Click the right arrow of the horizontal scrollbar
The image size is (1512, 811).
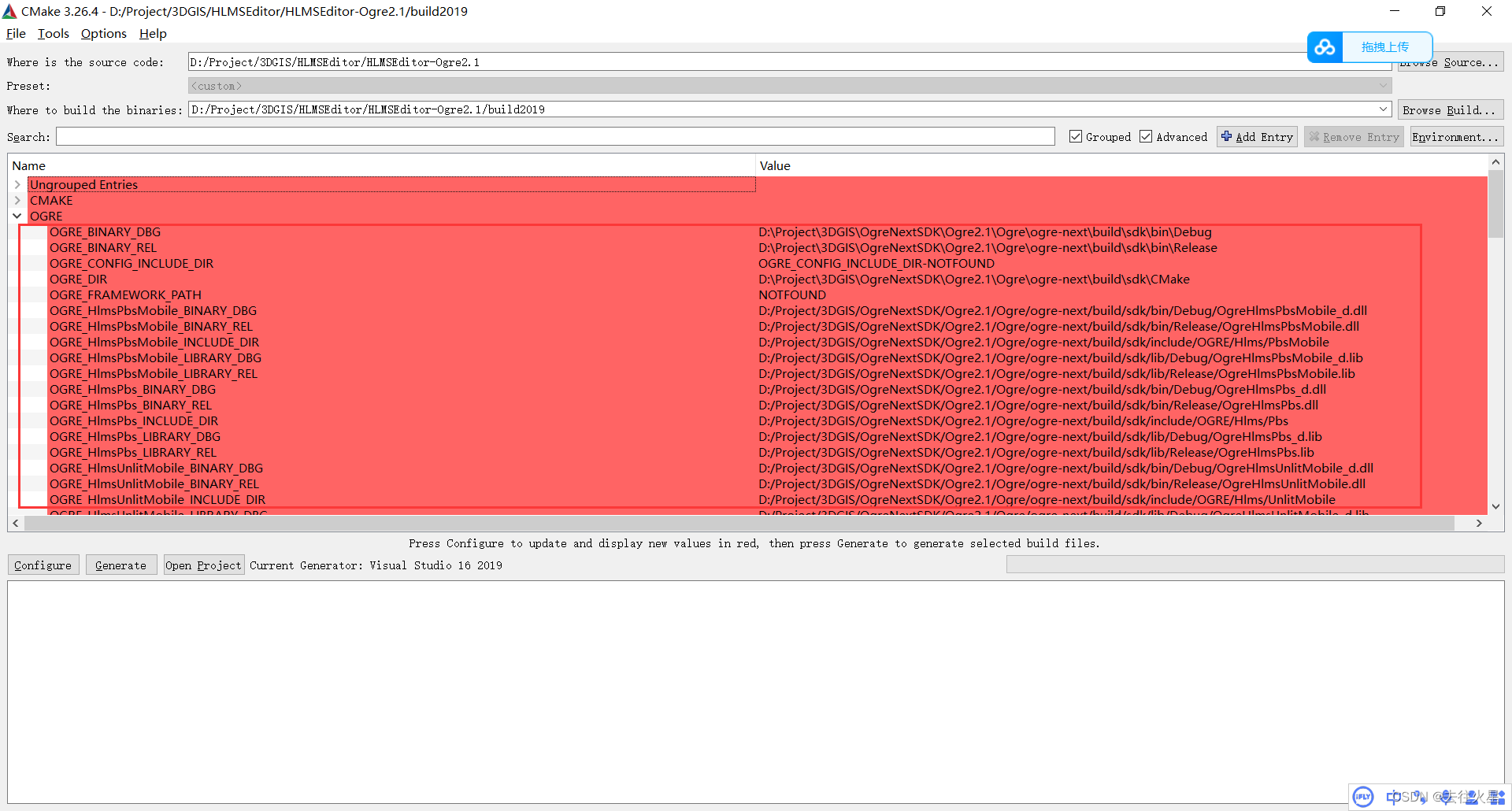pyautogui.click(x=1479, y=523)
